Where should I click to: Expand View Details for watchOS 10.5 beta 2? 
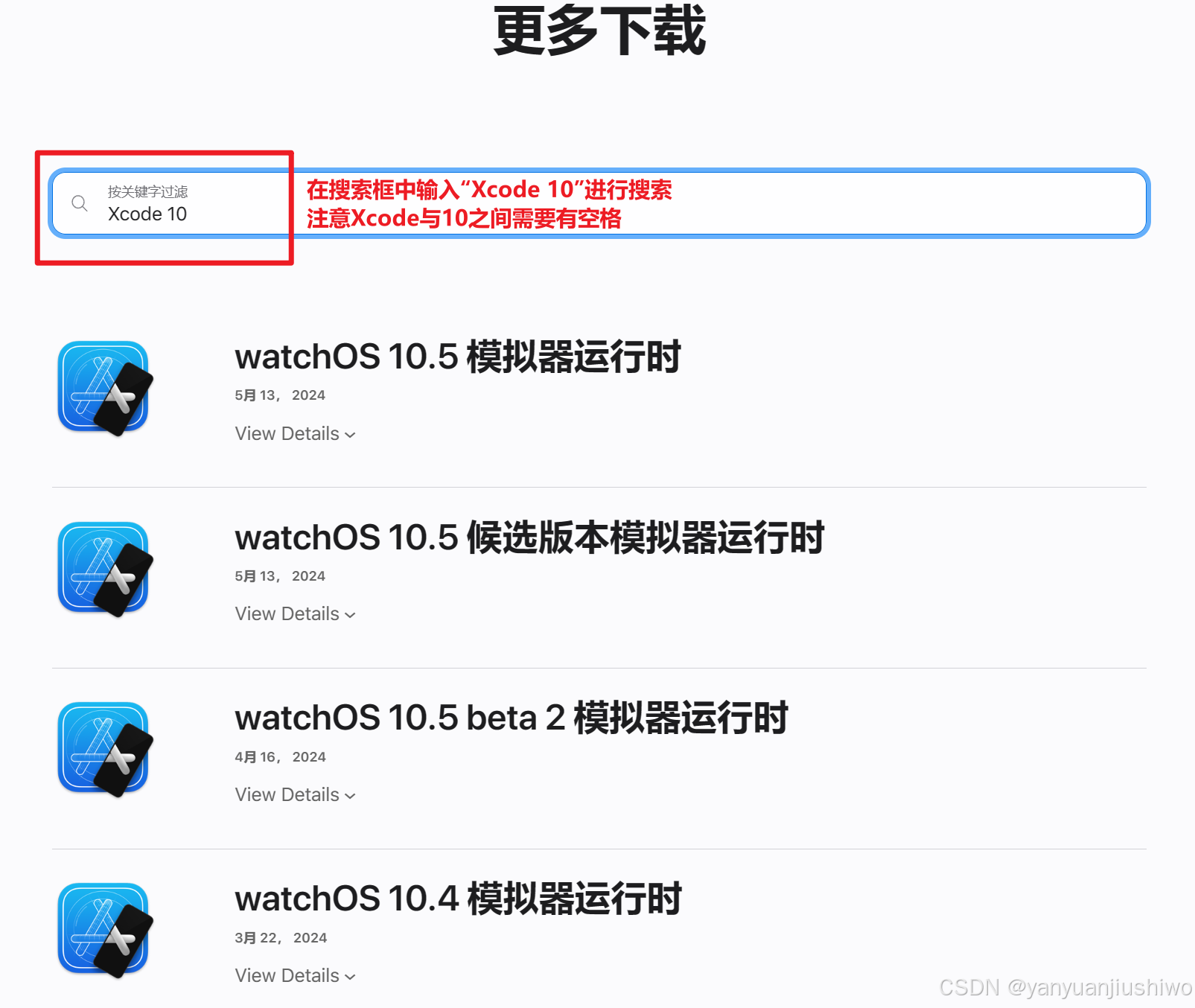pyautogui.click(x=295, y=794)
